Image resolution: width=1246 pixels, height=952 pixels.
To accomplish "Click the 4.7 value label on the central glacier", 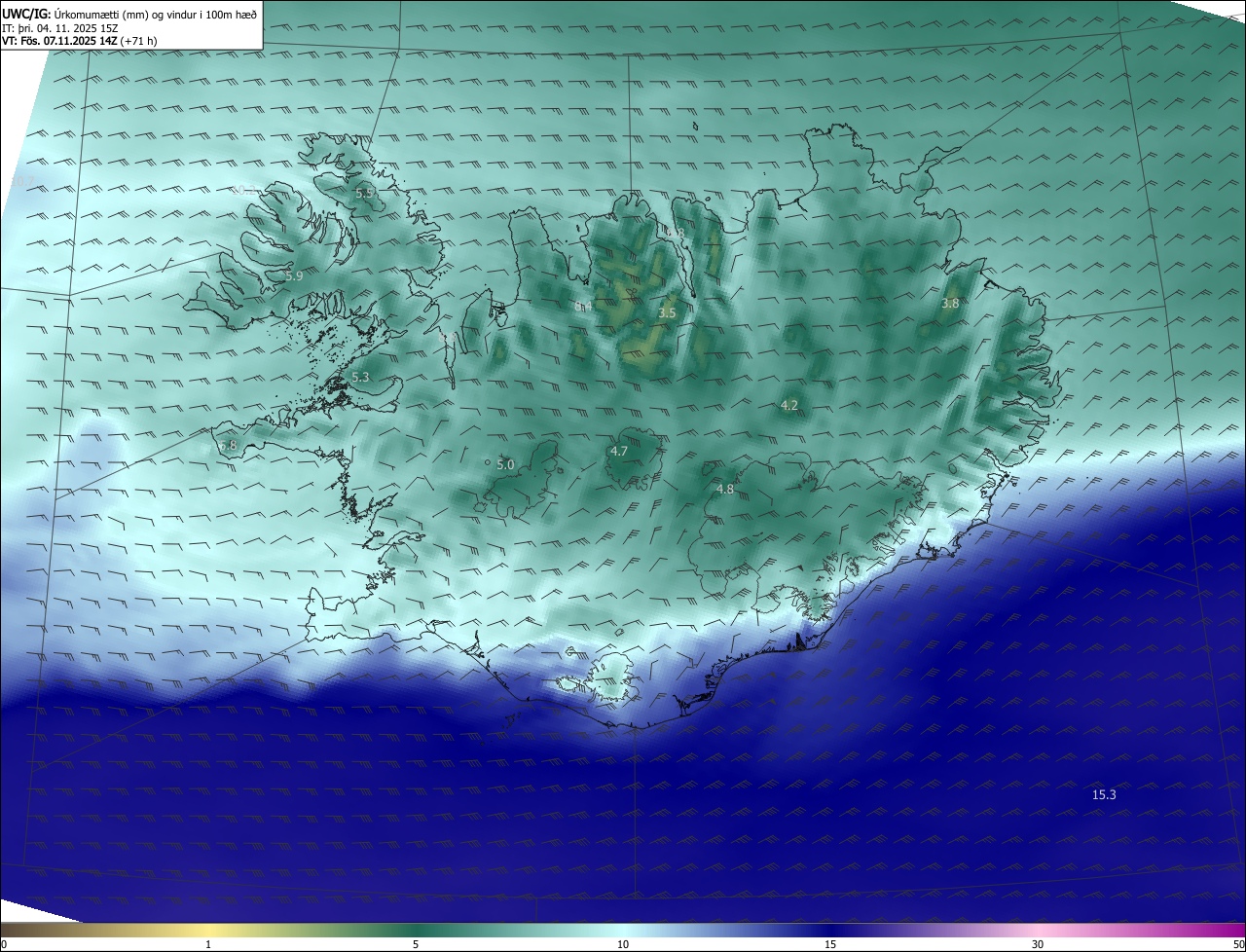I will point(619,452).
